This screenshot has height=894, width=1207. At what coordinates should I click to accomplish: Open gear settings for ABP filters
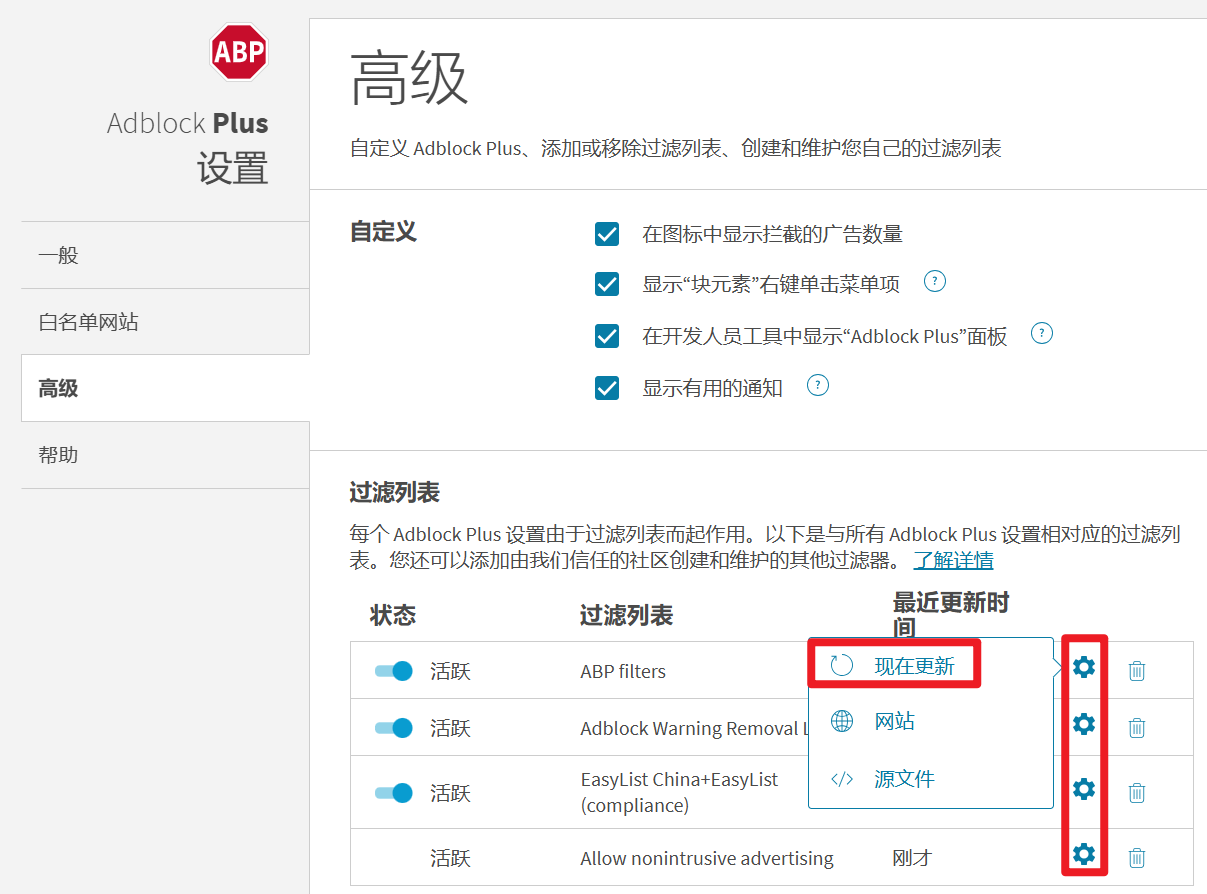[x=1084, y=667]
